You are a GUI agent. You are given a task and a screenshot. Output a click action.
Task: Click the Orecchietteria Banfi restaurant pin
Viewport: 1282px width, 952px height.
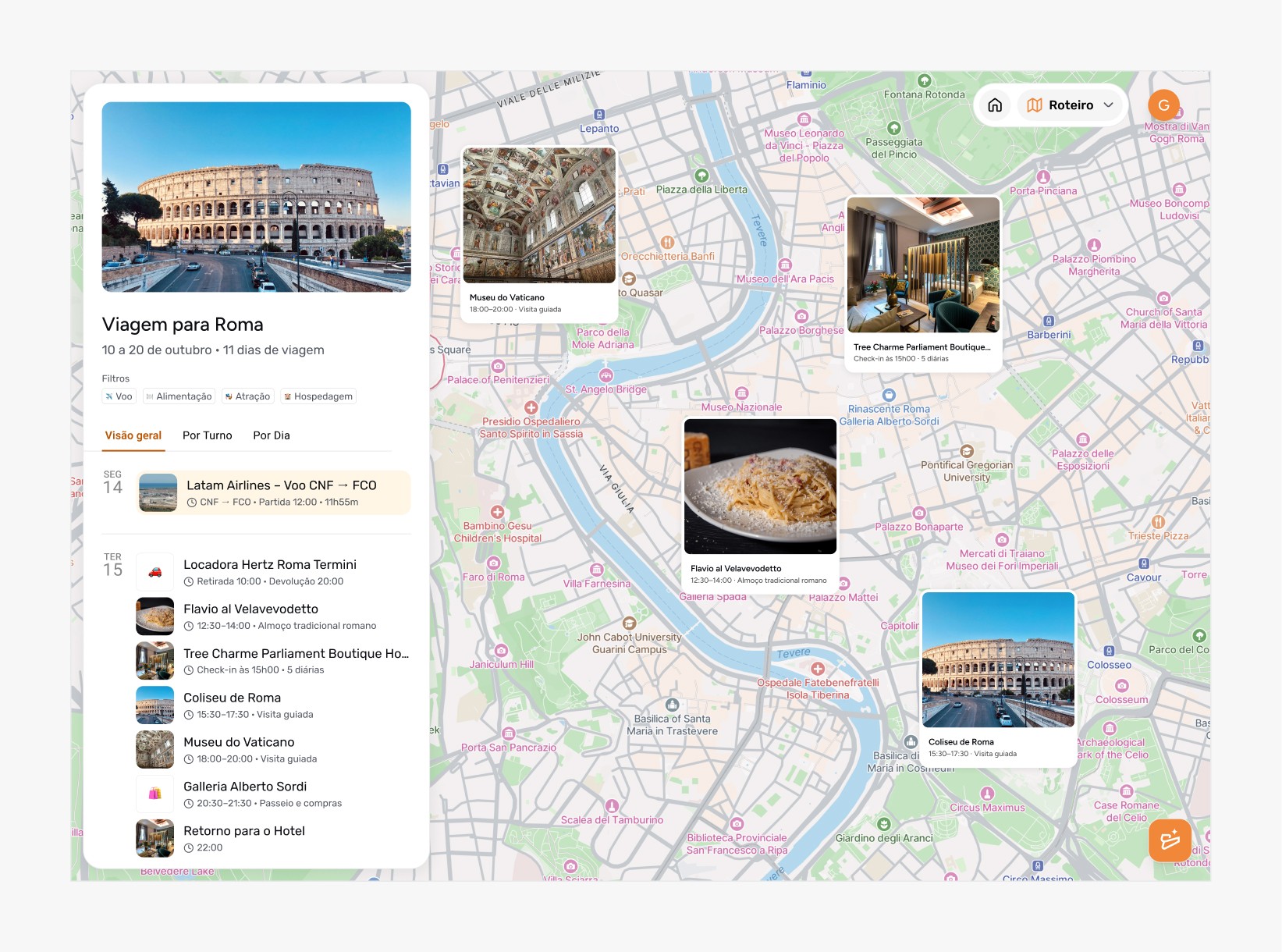[x=667, y=243]
